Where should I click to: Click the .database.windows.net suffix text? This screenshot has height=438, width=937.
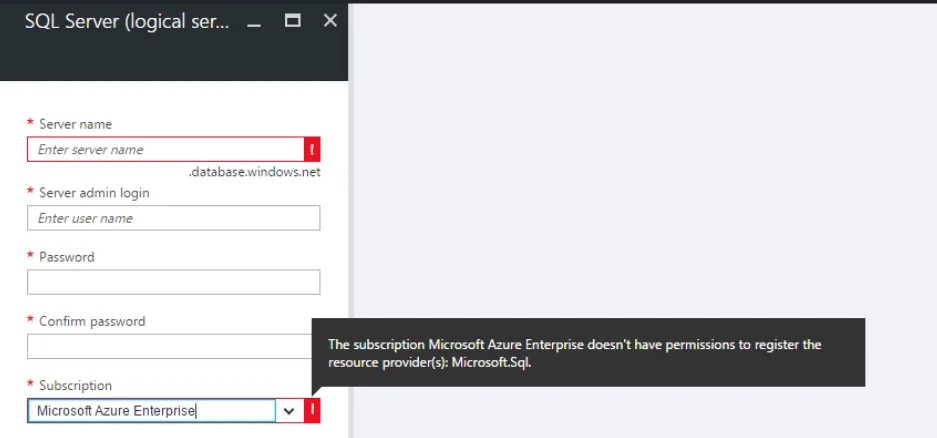click(255, 172)
